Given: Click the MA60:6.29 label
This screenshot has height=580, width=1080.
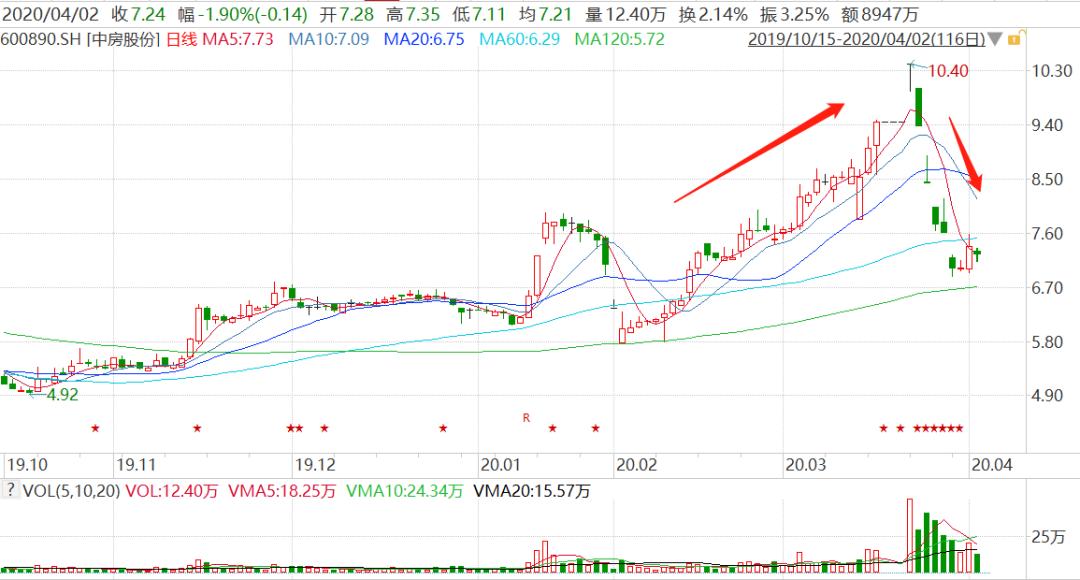Looking at the screenshot, I should tap(519, 39).
